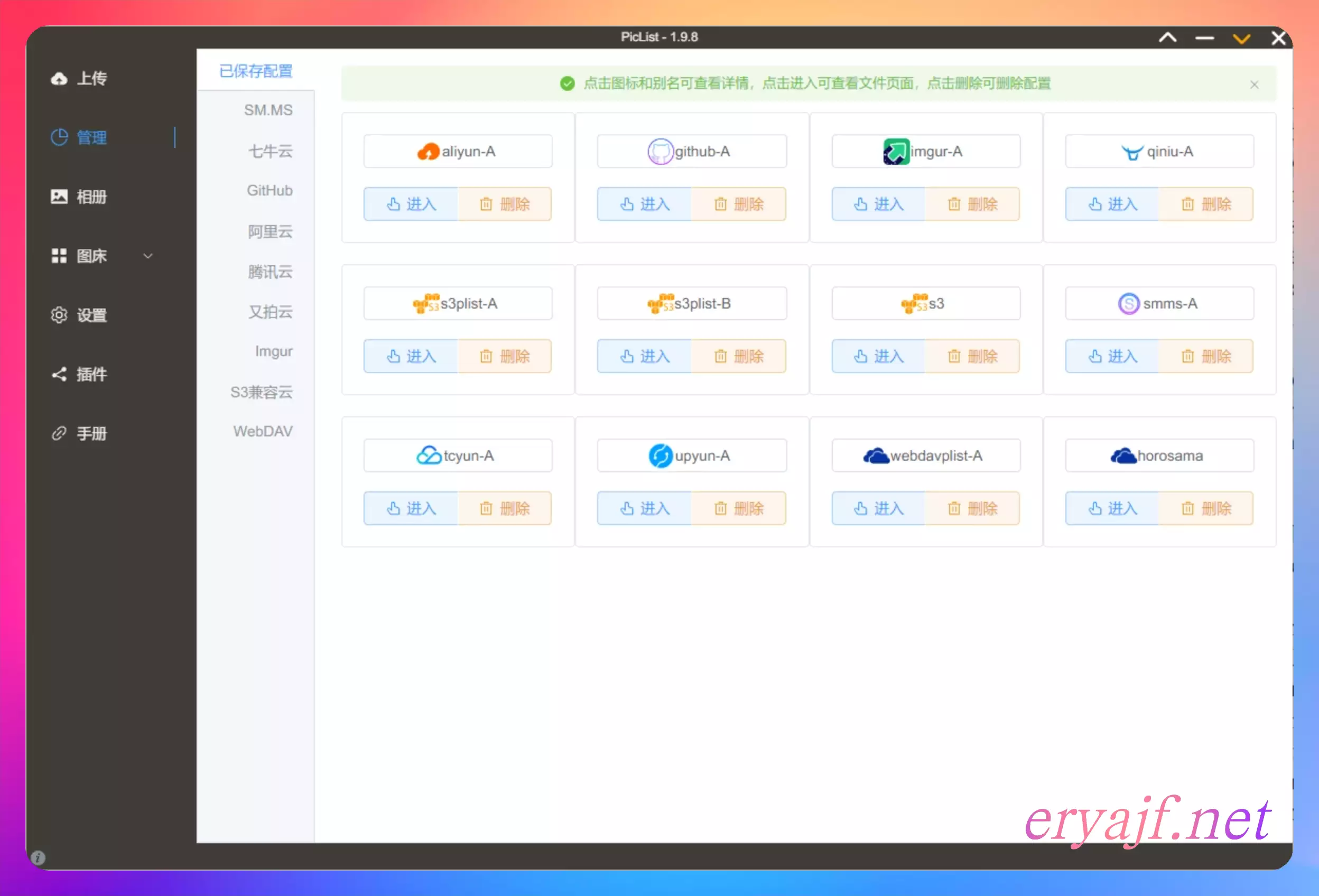Image resolution: width=1319 pixels, height=896 pixels.
Task: Select the SM.MS tab
Action: point(268,110)
